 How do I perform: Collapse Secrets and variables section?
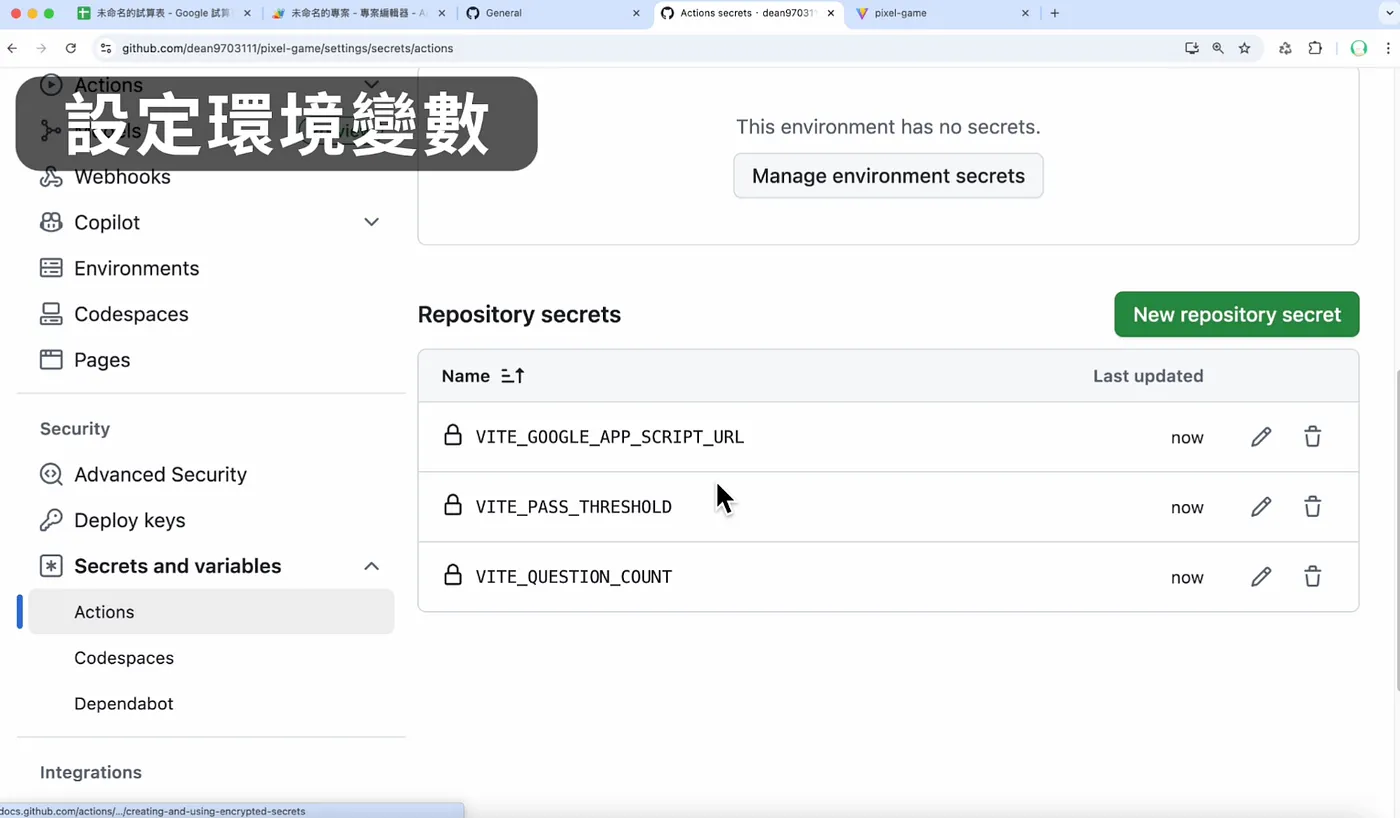[371, 566]
